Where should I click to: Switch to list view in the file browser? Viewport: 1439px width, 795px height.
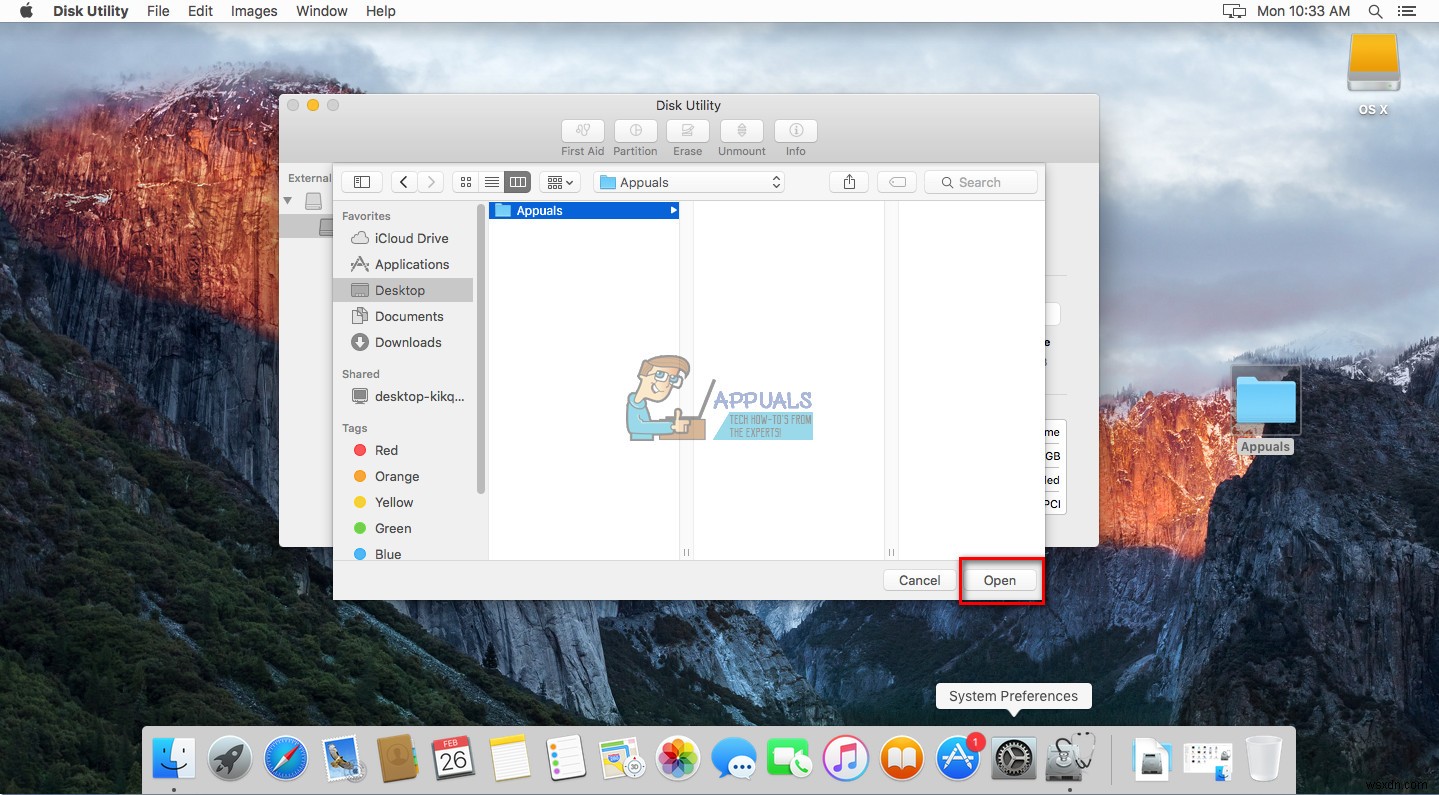click(x=491, y=181)
